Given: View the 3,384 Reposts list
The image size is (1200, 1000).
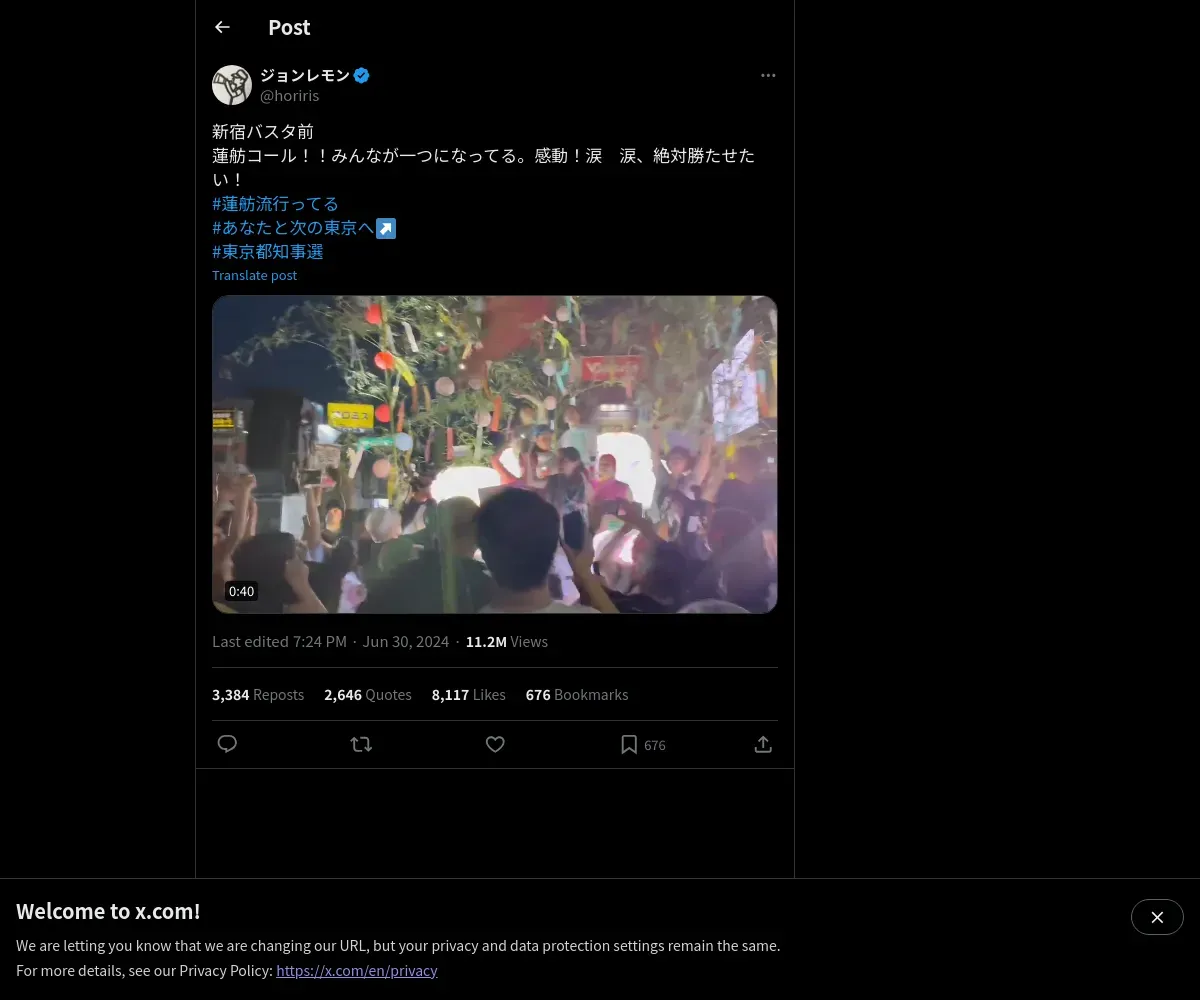Looking at the screenshot, I should coord(258,694).
